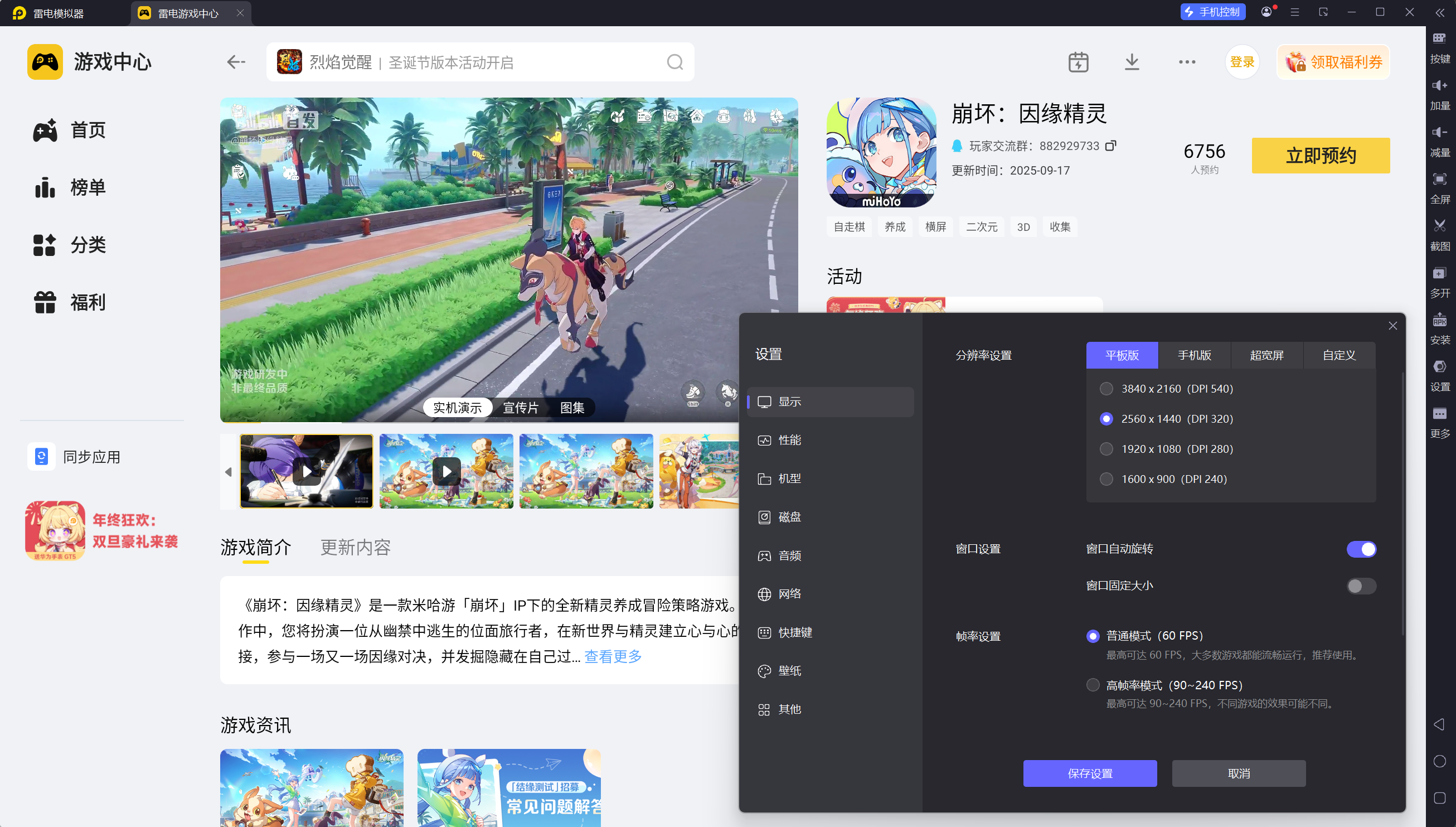Switch to the 手机版 resolution tab
The image size is (1456, 827).
(x=1195, y=356)
